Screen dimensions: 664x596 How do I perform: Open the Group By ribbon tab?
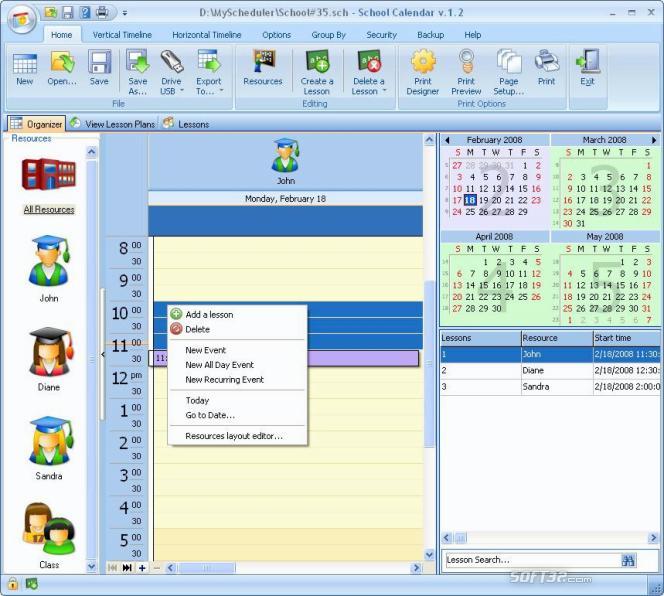tap(329, 35)
